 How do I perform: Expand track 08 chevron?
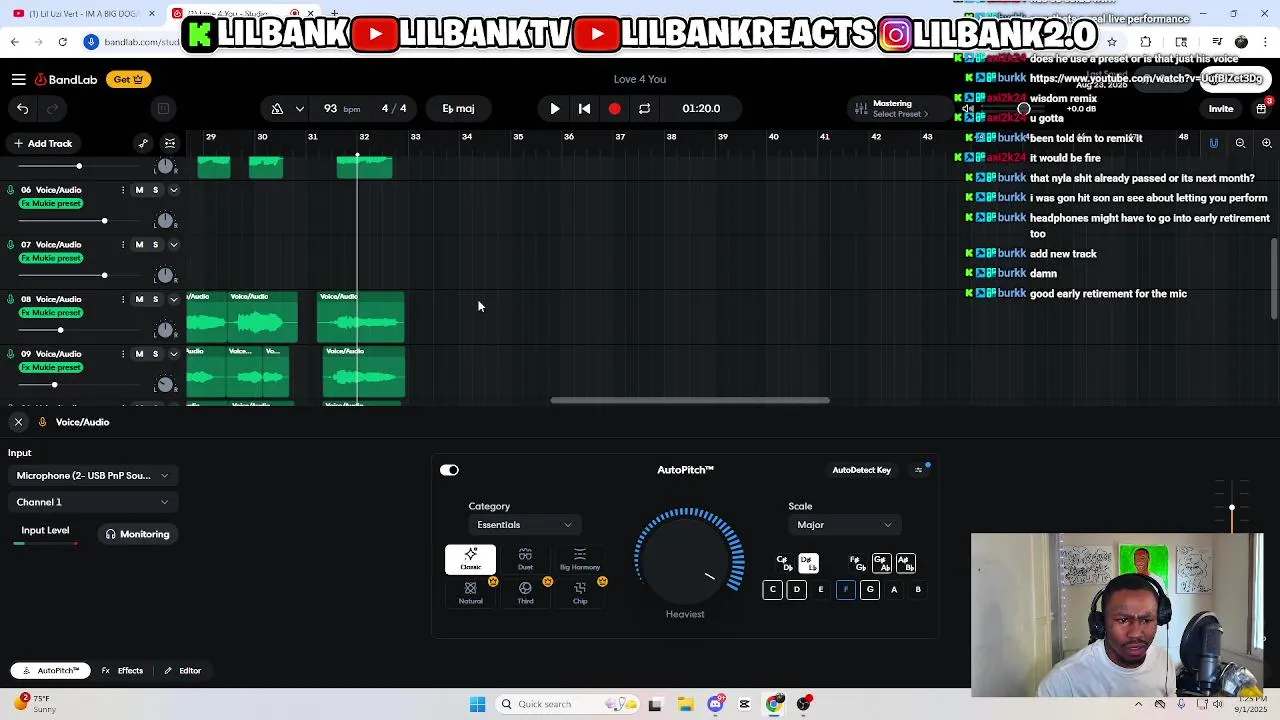pos(173,299)
